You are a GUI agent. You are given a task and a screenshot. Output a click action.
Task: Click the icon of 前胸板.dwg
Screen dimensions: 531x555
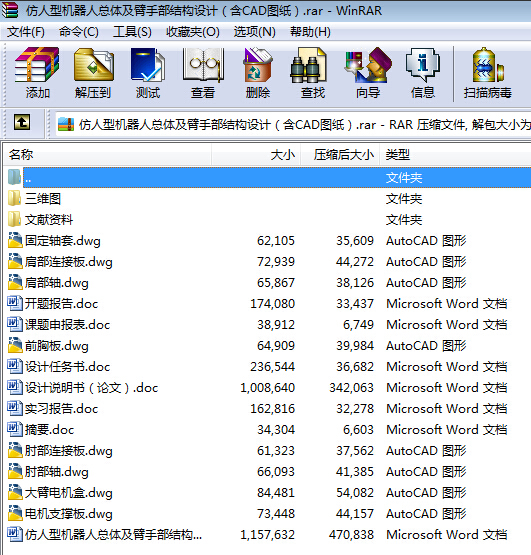[x=15, y=345]
